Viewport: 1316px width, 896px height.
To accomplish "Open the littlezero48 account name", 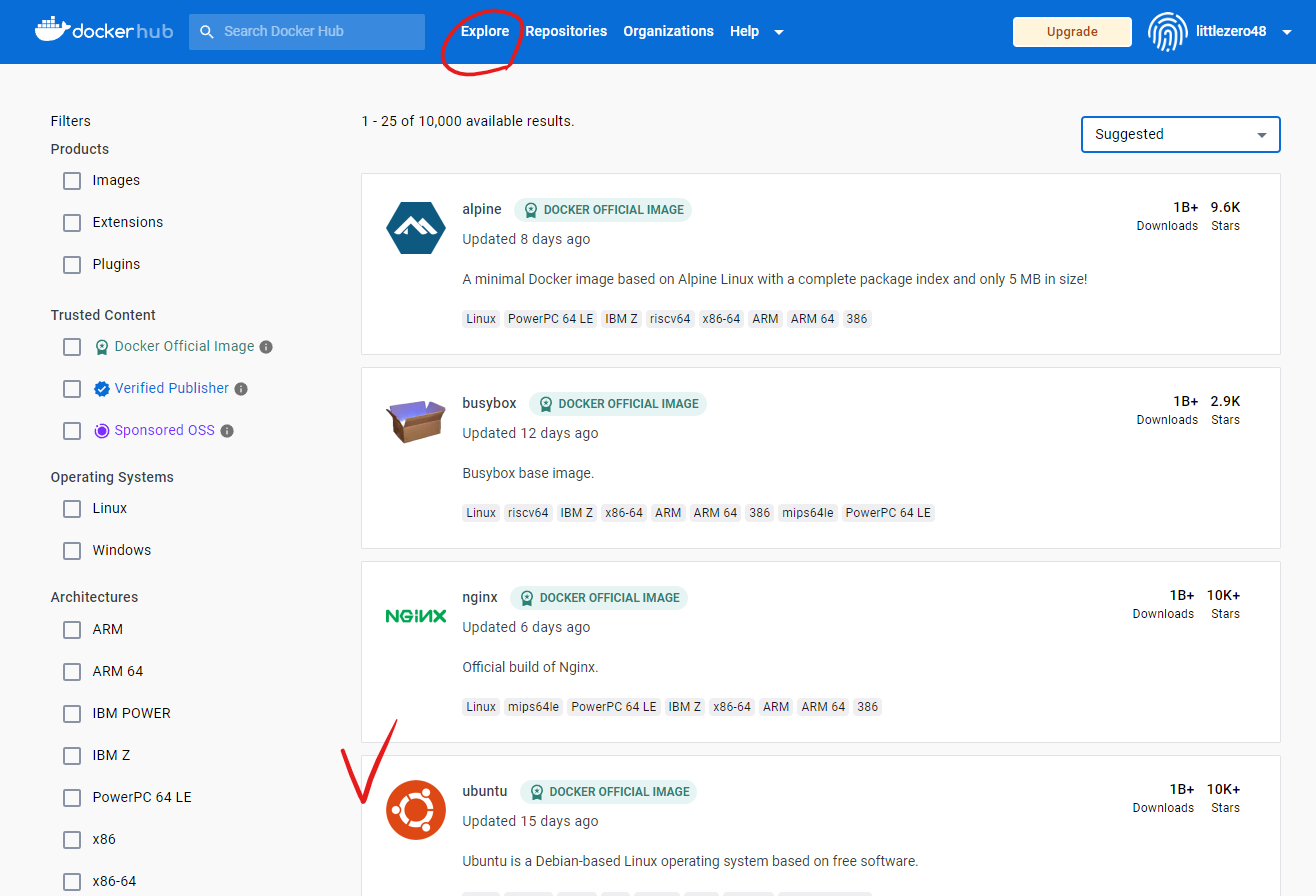I will point(1231,31).
